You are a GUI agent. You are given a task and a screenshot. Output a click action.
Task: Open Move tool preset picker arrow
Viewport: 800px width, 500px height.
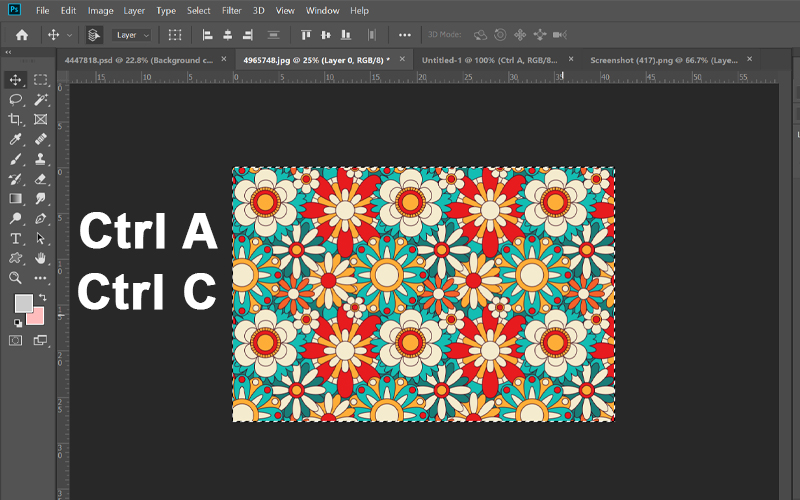69,35
